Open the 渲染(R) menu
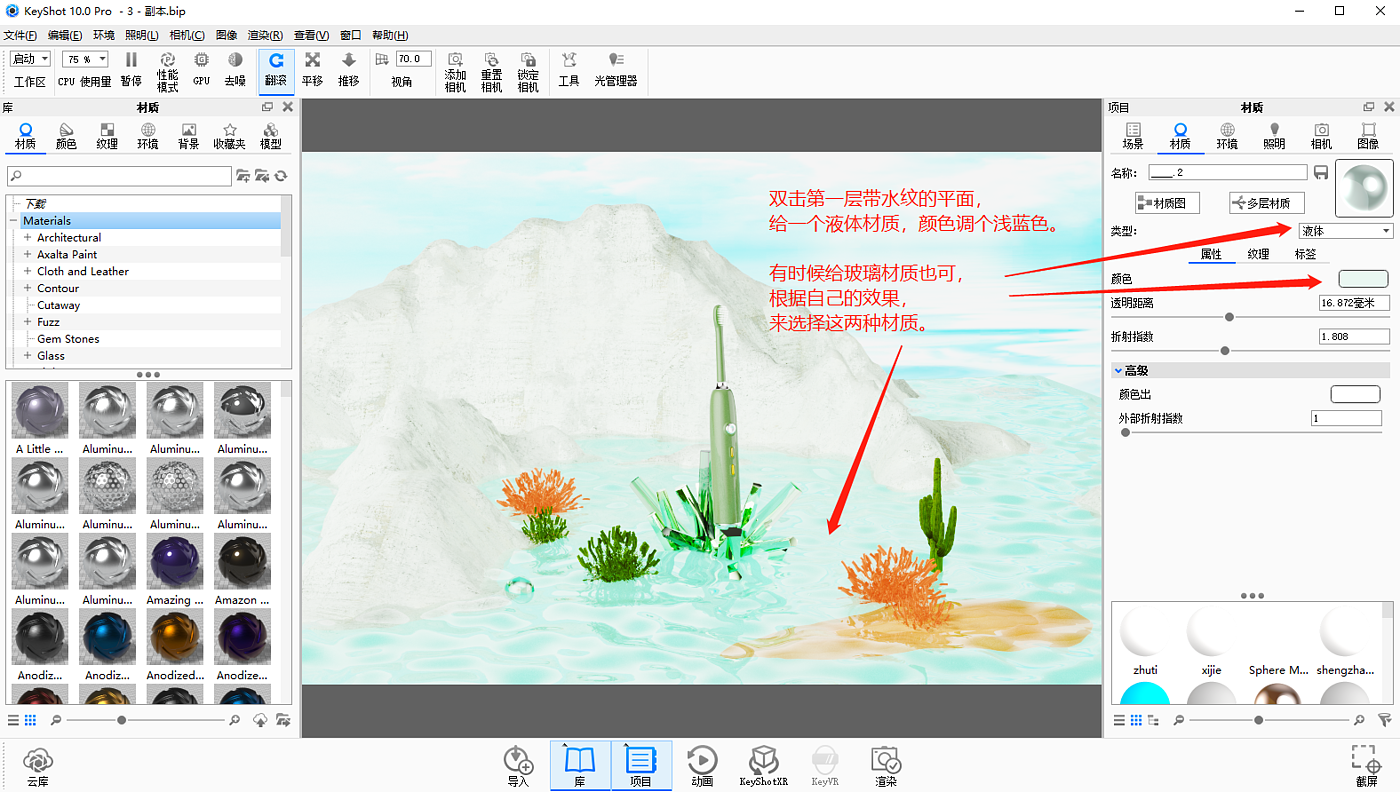The height and width of the screenshot is (792, 1400). pyautogui.click(x=265, y=35)
